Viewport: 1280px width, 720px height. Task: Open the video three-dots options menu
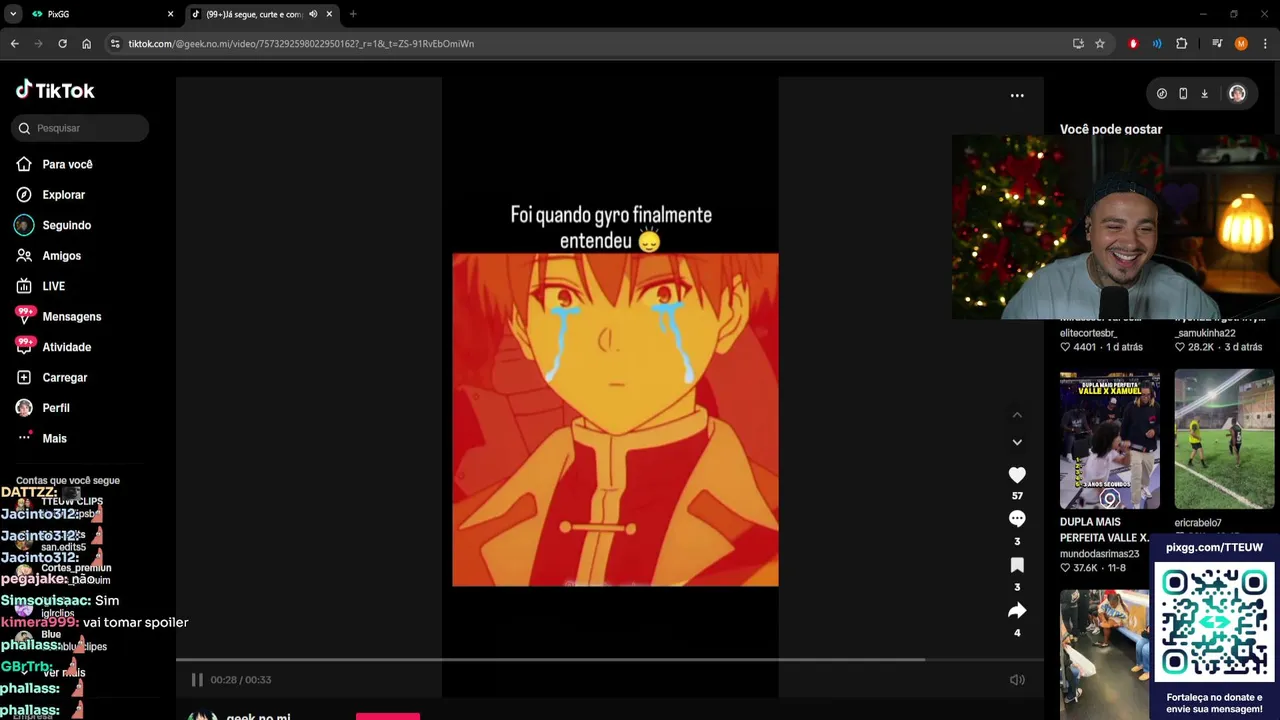coord(1017,96)
